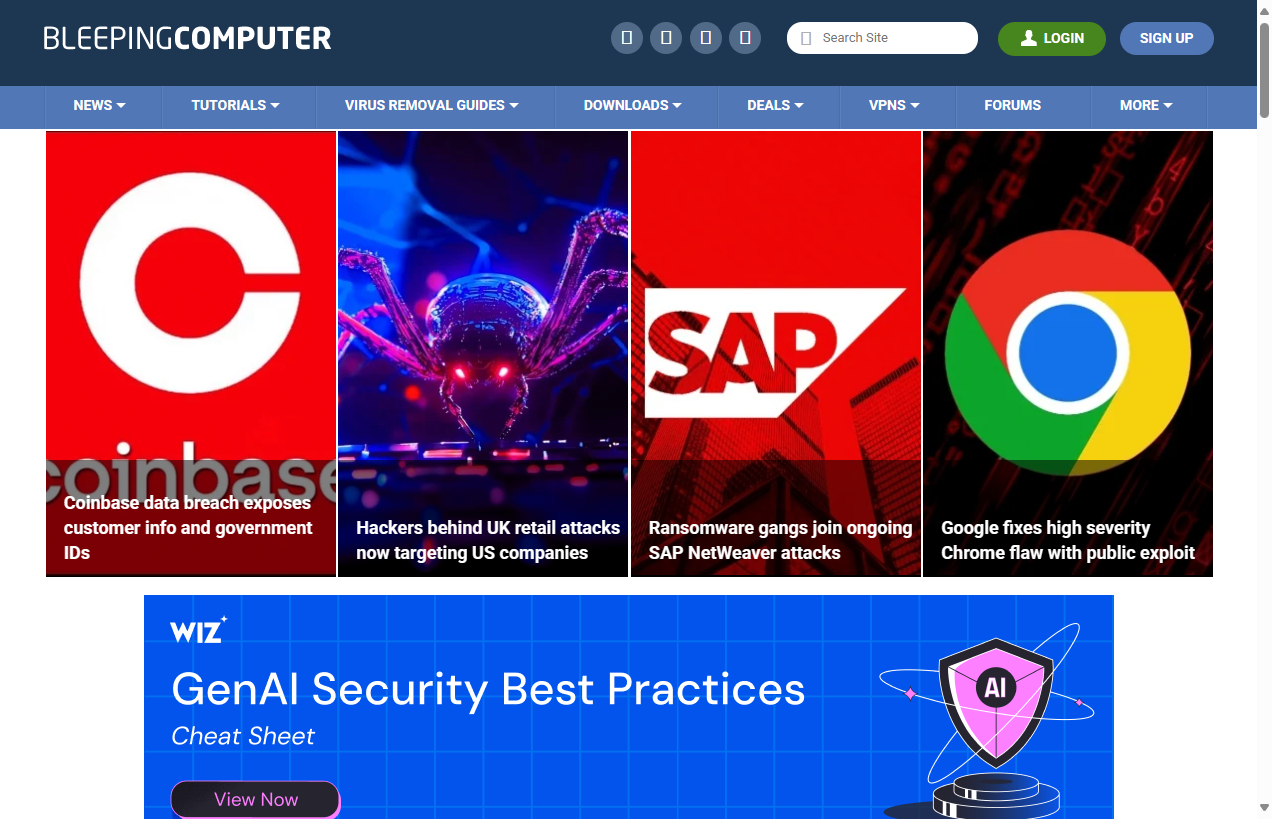Viewport: 1272px width, 819px height.
Task: Click the AI shield graphic in the ad
Action: 995,700
